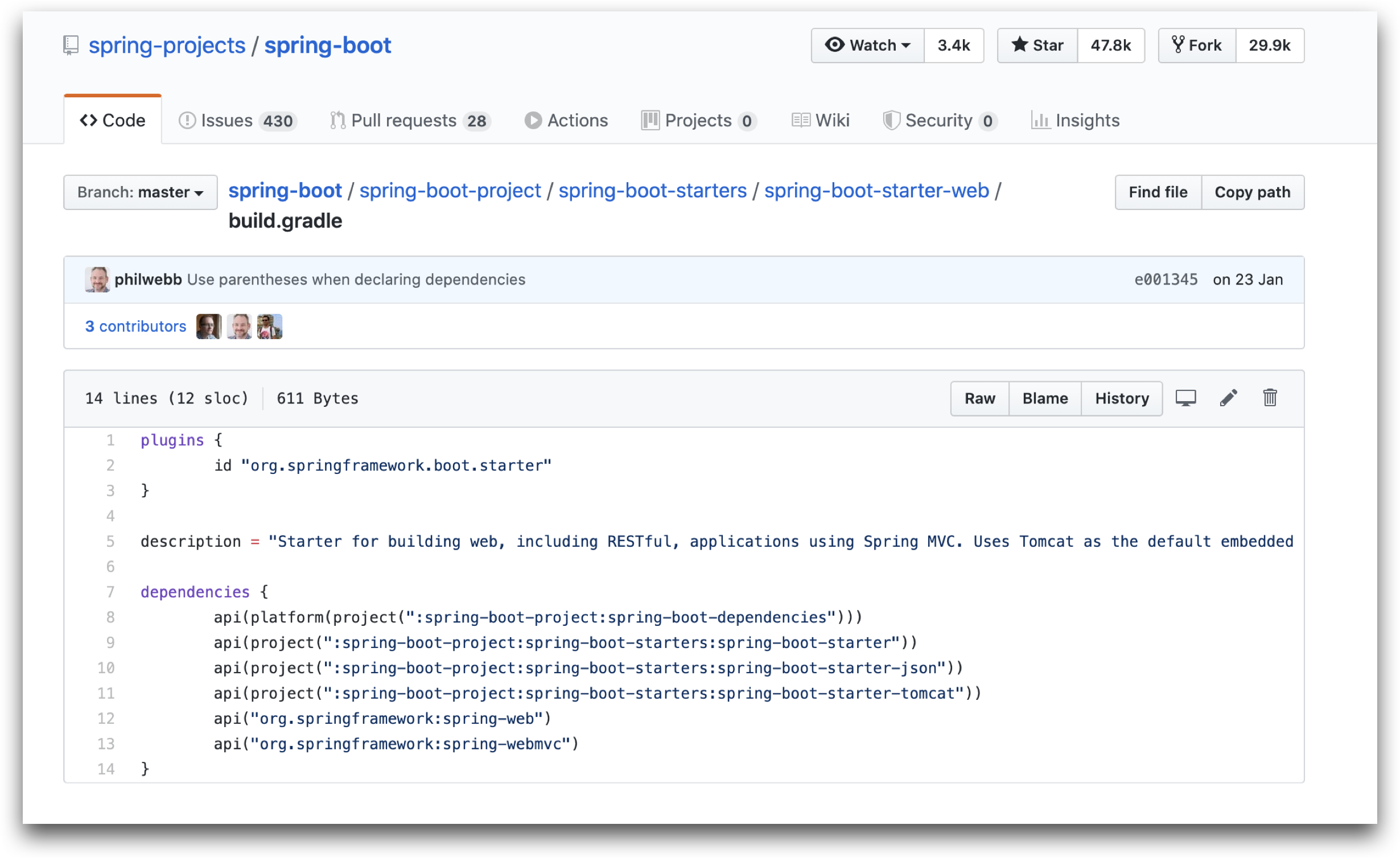The width and height of the screenshot is (1400, 858).
Task: Show the 3 contributors list
Action: pyautogui.click(x=136, y=326)
